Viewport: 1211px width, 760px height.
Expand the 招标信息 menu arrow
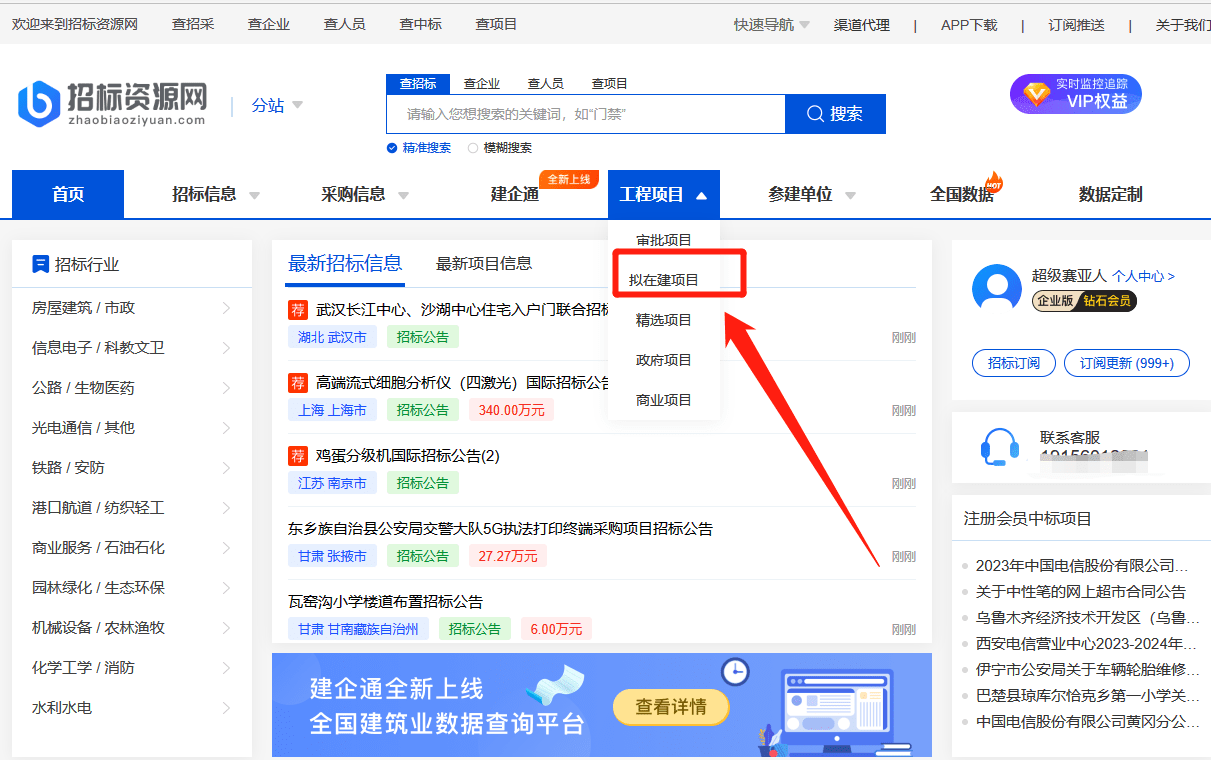(x=254, y=195)
